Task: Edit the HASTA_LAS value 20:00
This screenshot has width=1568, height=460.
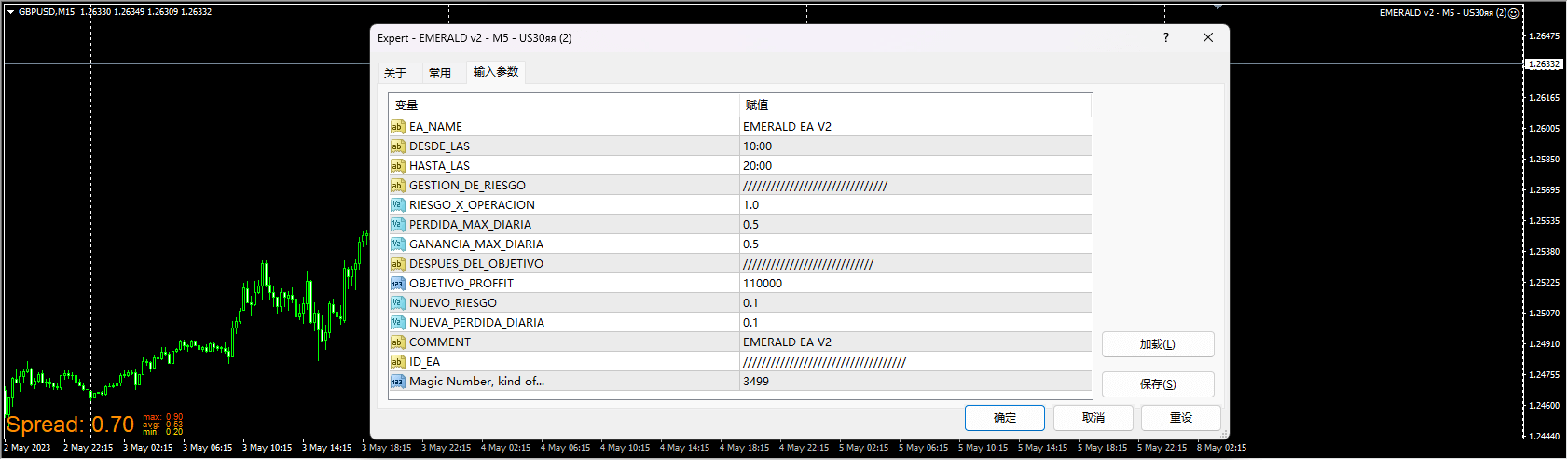Action: click(x=915, y=166)
